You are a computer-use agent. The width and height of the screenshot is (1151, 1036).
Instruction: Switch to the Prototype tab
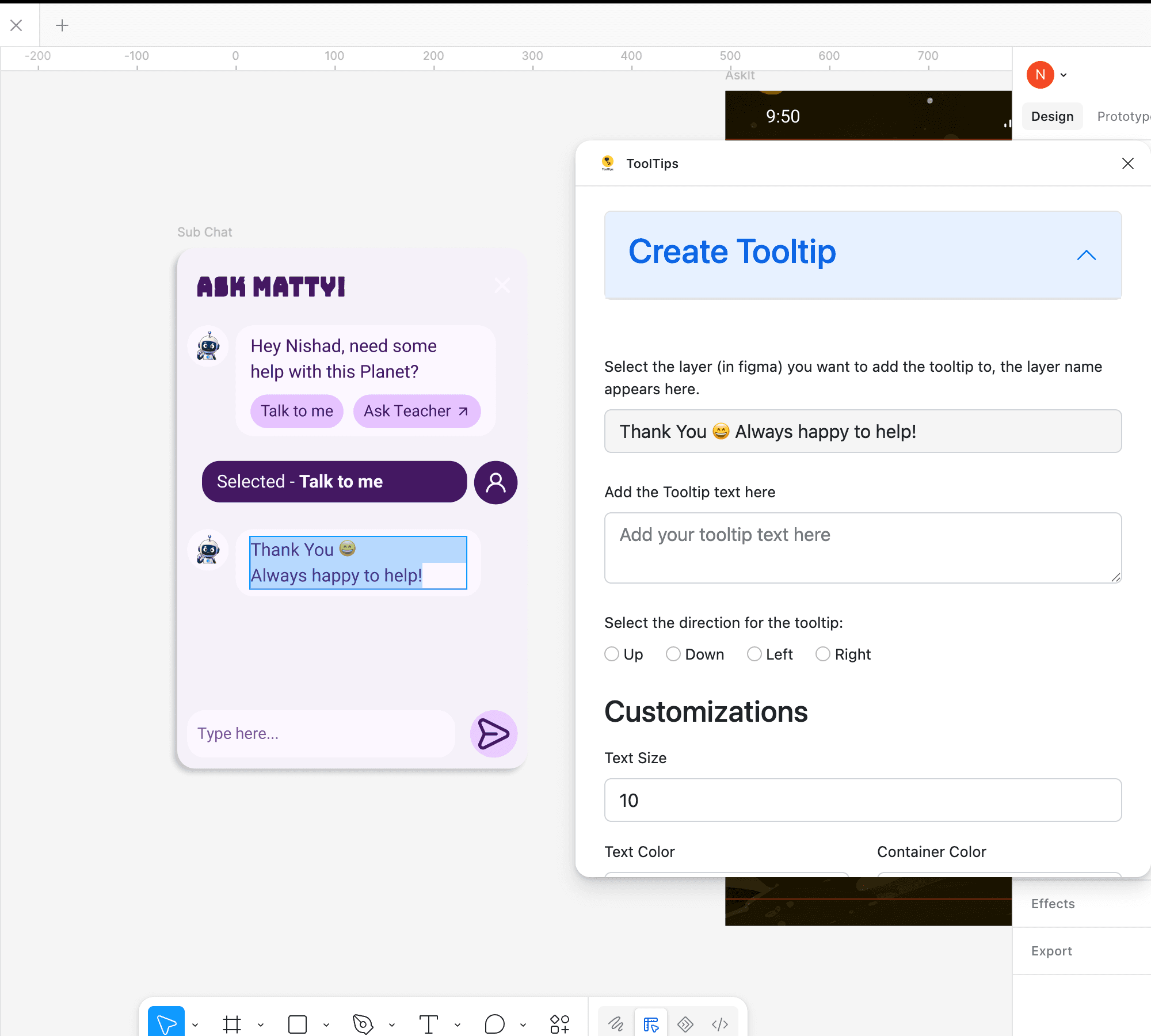pyautogui.click(x=1123, y=116)
